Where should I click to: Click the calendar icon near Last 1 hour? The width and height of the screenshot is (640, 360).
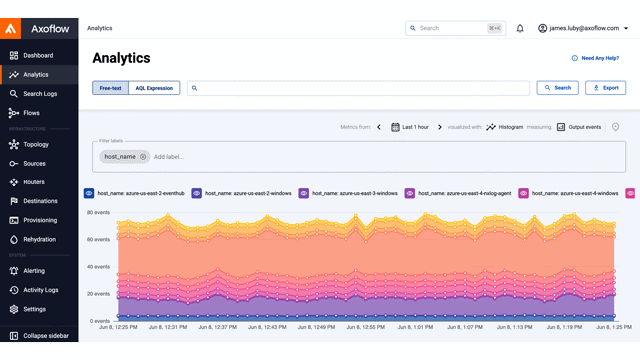395,127
